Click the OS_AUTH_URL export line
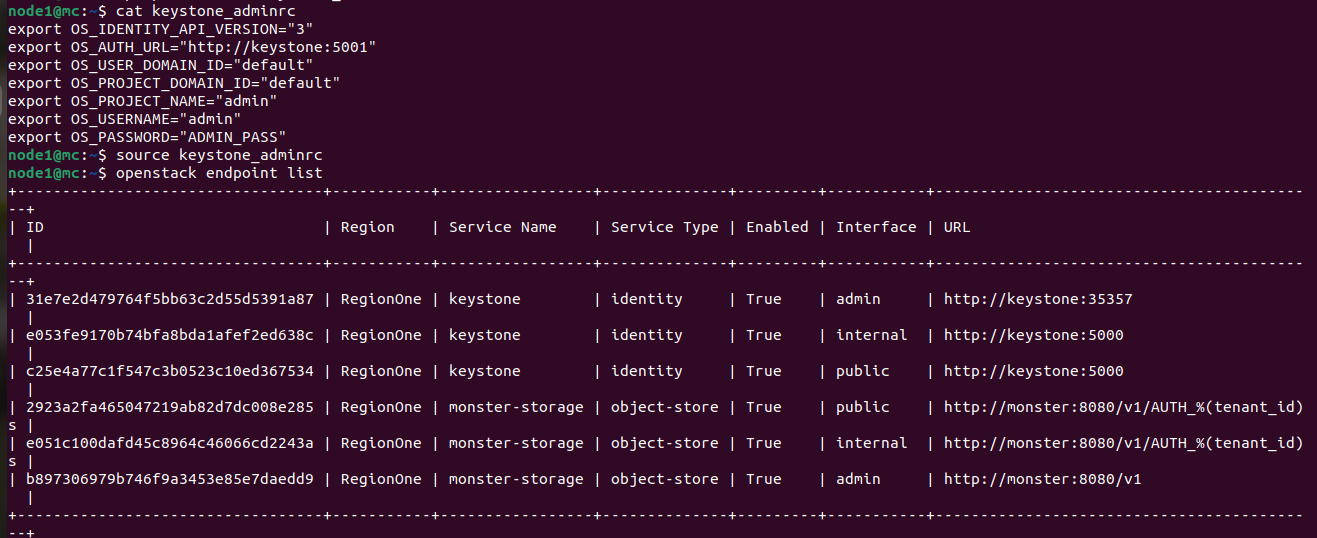The width and height of the screenshot is (1317, 538). [192, 47]
